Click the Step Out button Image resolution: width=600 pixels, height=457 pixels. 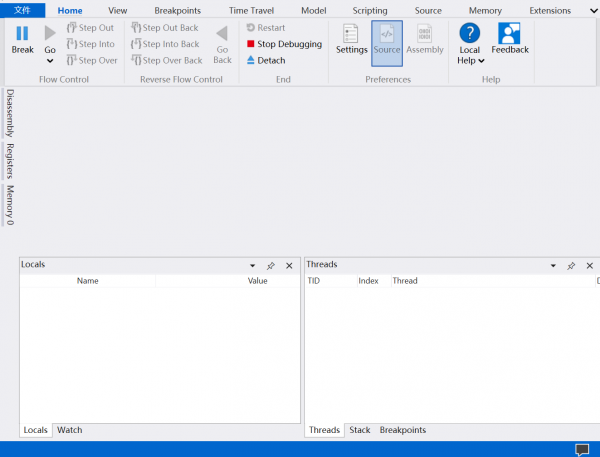90,28
